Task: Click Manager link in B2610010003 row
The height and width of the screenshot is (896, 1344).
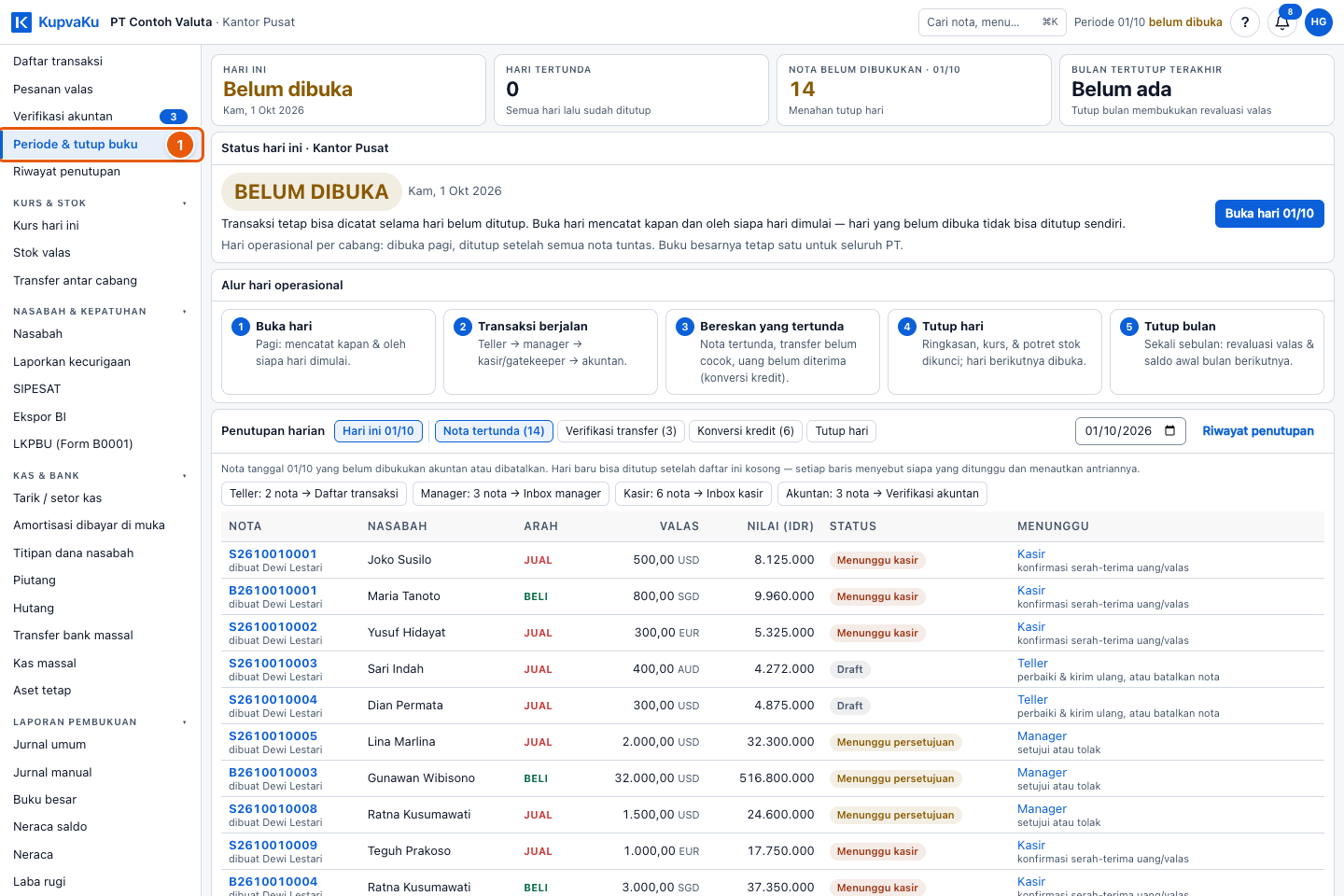Action: 1042,773
